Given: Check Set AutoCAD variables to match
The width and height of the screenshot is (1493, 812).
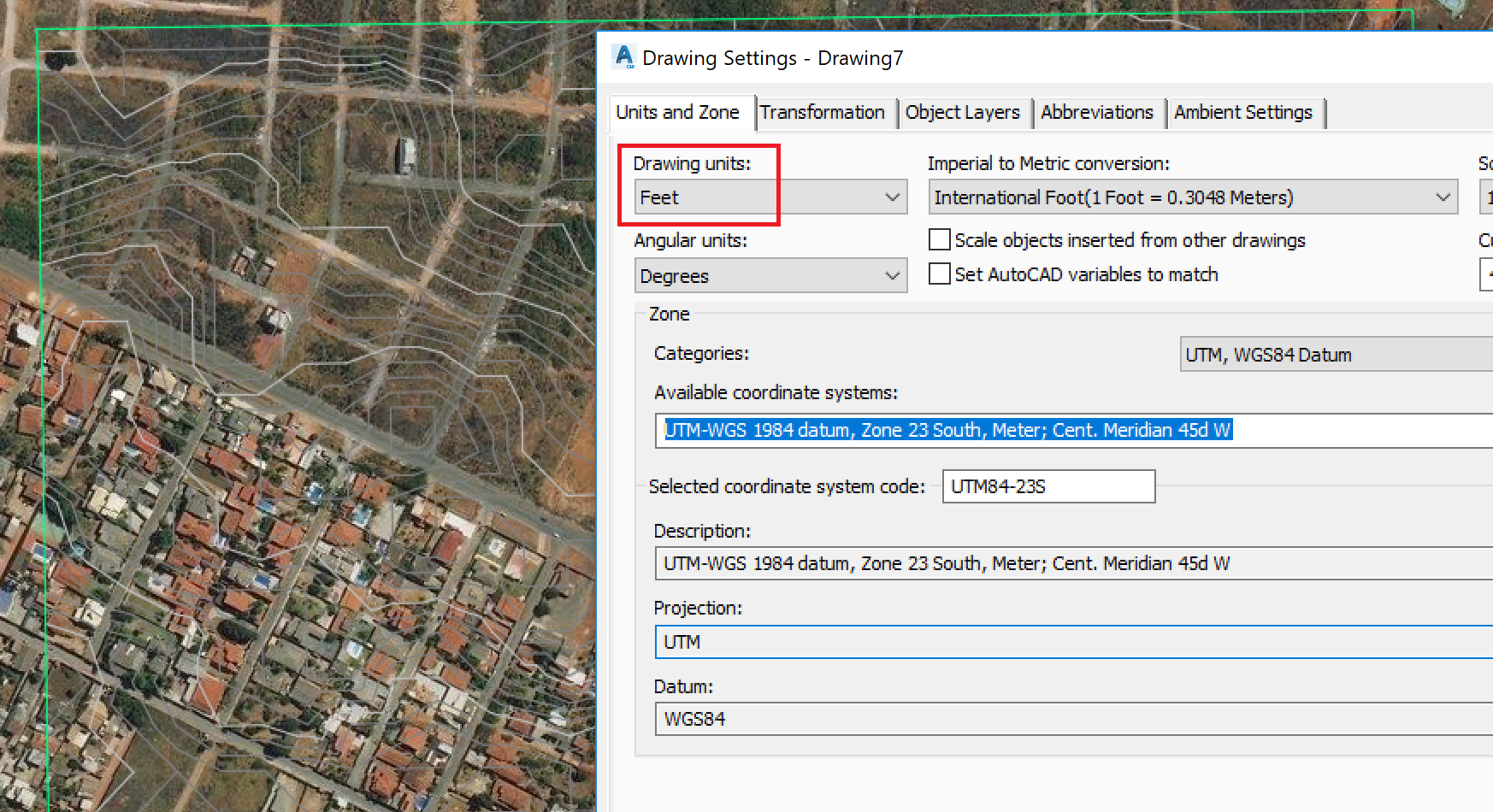Looking at the screenshot, I should pos(940,274).
